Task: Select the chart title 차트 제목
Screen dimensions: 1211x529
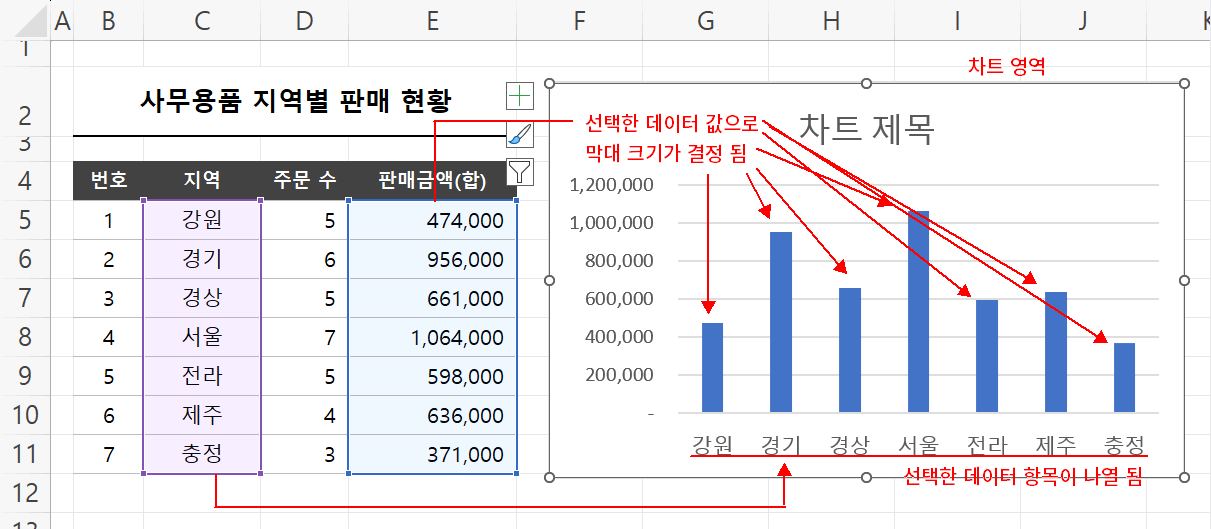Action: click(866, 127)
